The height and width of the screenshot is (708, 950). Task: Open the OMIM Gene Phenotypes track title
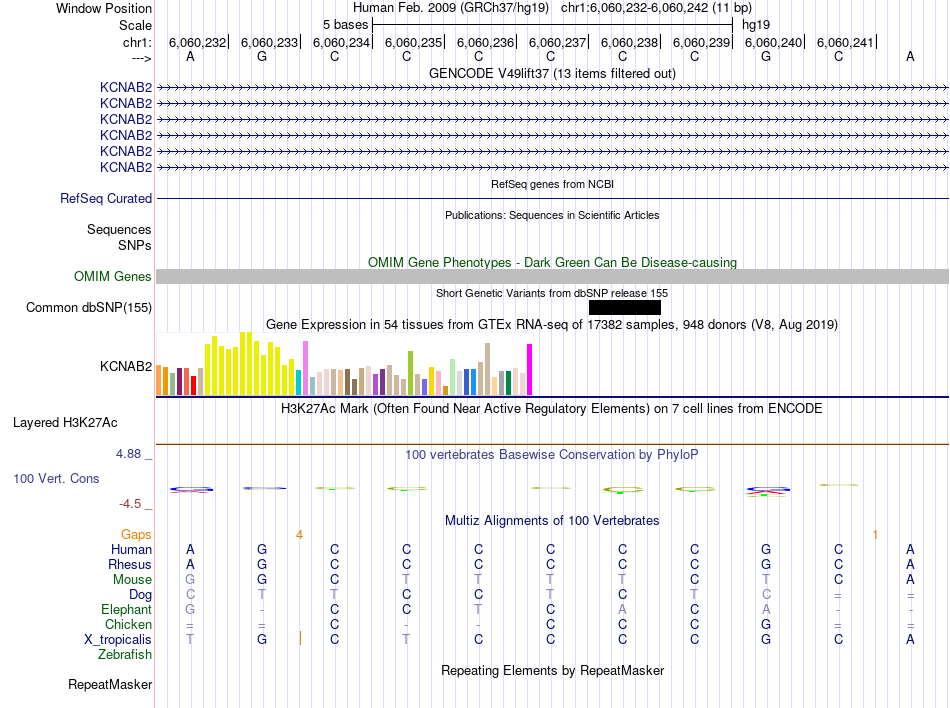552,262
